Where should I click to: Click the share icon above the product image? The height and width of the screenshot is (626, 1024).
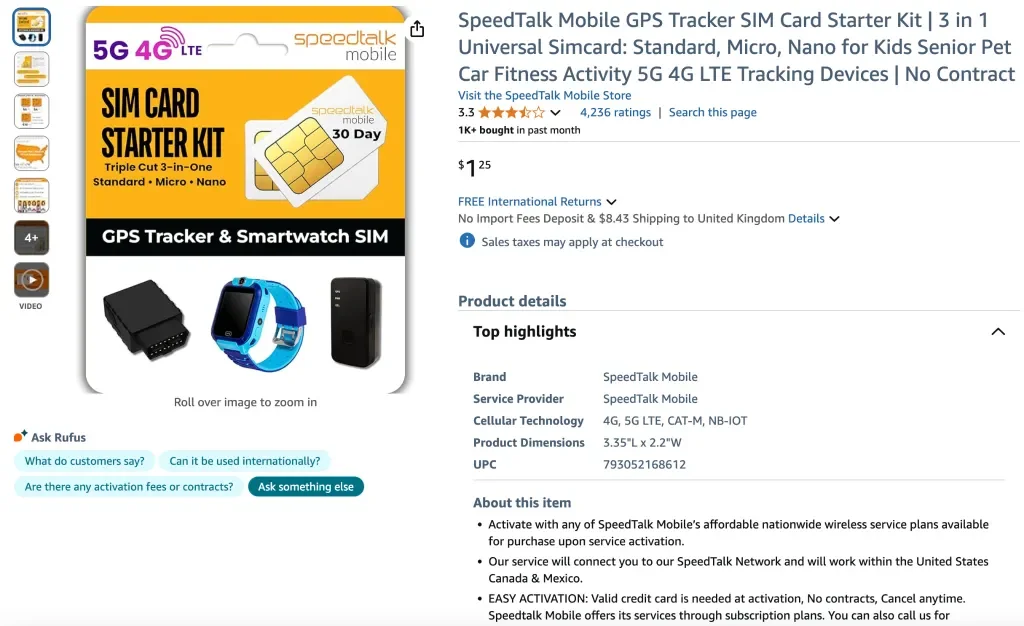coord(417,29)
